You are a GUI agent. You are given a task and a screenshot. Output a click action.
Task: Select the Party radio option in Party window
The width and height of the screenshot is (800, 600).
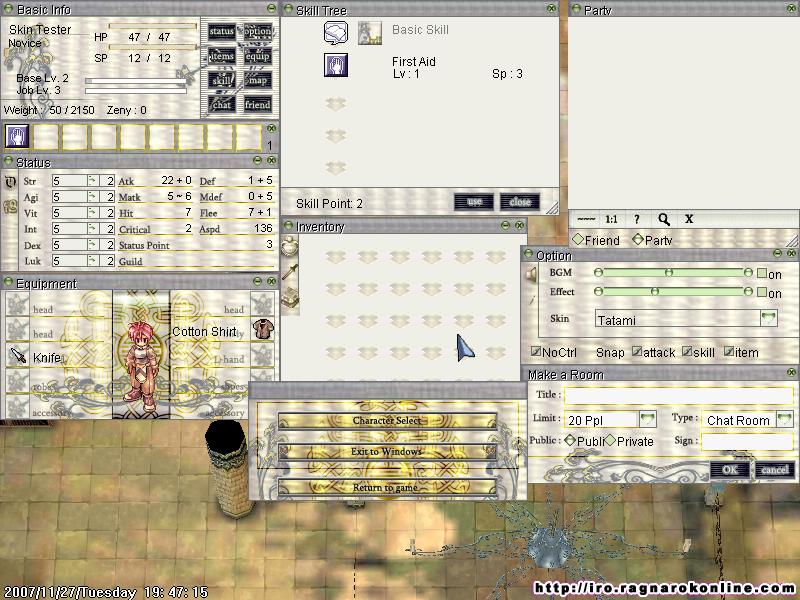pyautogui.click(x=638, y=239)
